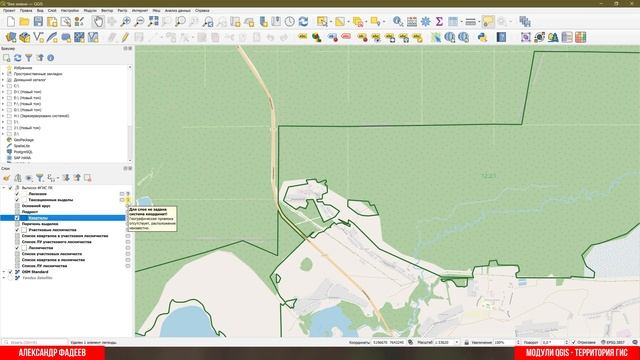The height and width of the screenshot is (360, 640).
Task: Add a new group in Layers panel
Action: 18,178
